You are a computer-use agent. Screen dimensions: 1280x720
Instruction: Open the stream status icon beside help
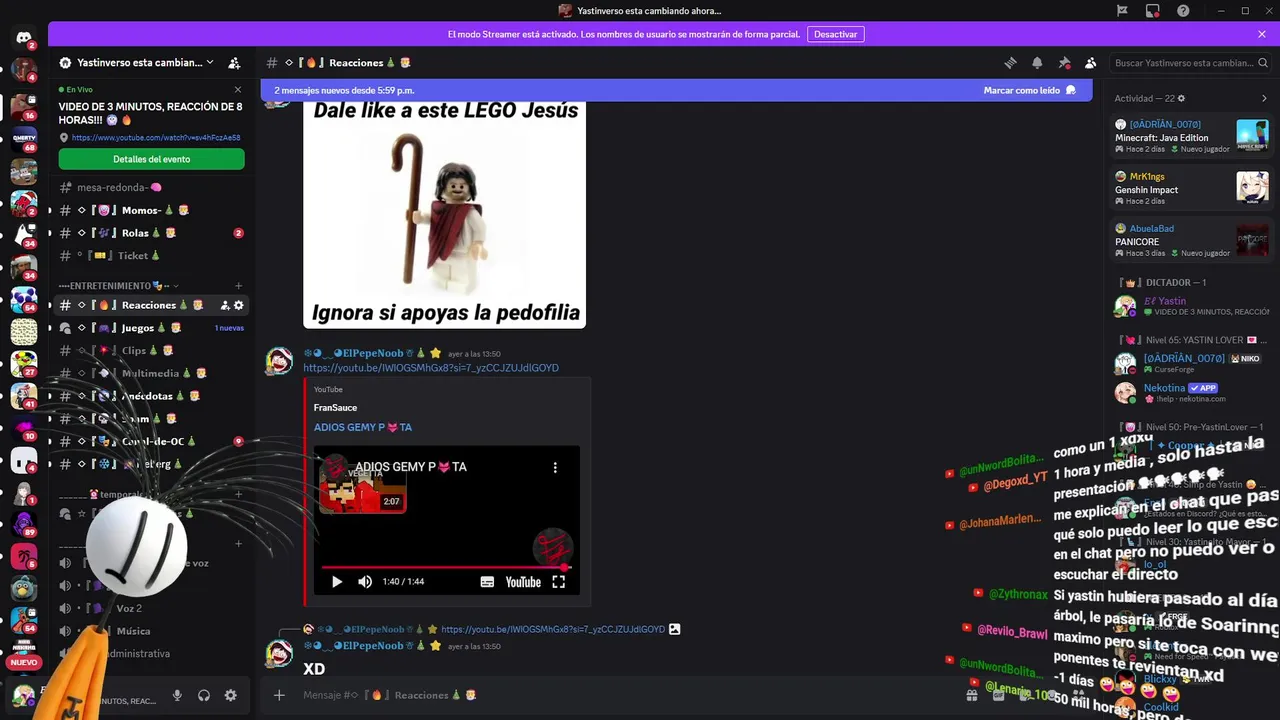click(1153, 11)
